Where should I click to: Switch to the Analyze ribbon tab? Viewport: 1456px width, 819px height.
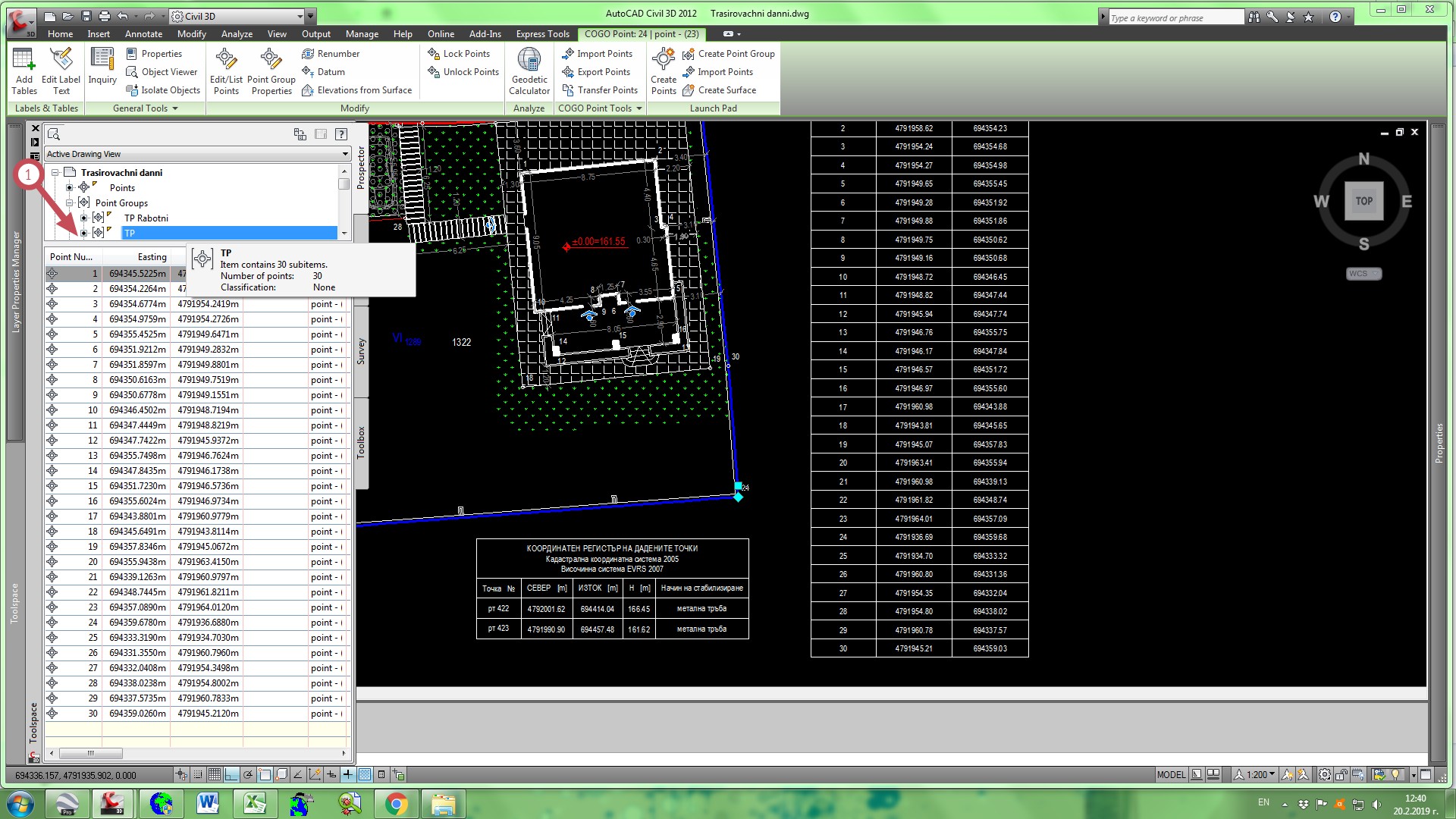click(237, 34)
